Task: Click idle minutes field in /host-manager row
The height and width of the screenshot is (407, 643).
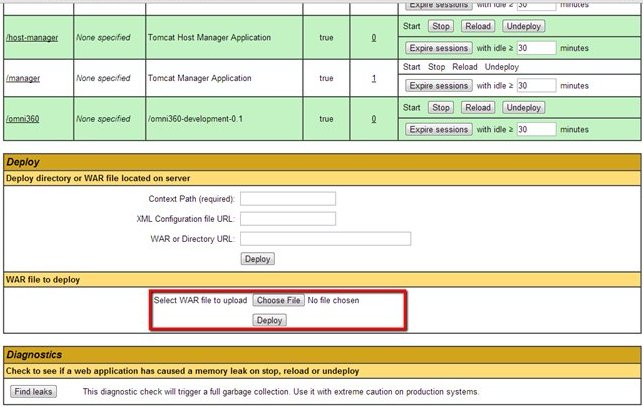Action: point(536,48)
